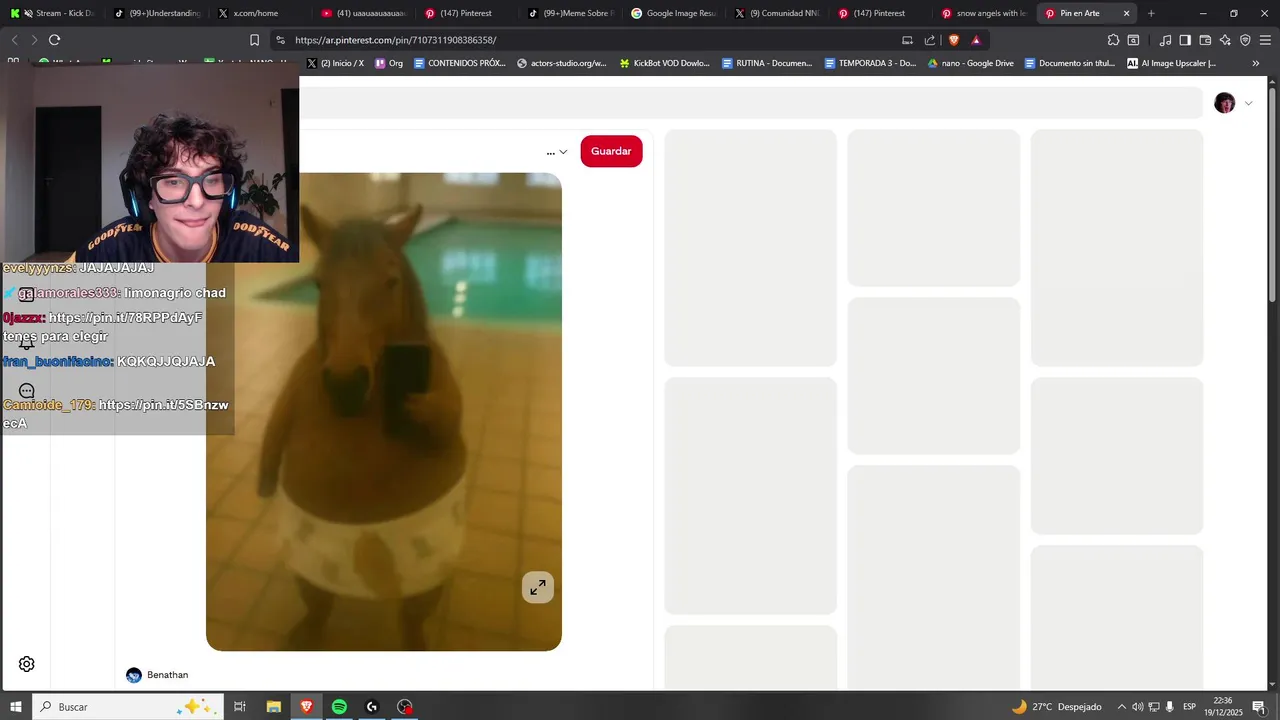The image size is (1280, 720).
Task: Open the Brave Wallet icon
Action: click(x=1205, y=40)
